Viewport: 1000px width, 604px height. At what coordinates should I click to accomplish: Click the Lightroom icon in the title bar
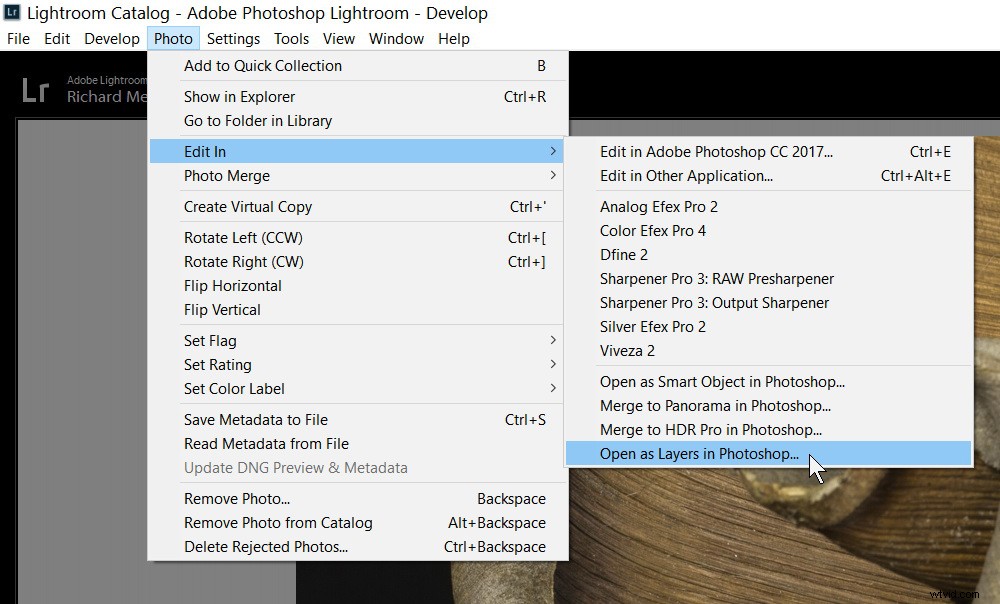pyautogui.click(x=14, y=13)
